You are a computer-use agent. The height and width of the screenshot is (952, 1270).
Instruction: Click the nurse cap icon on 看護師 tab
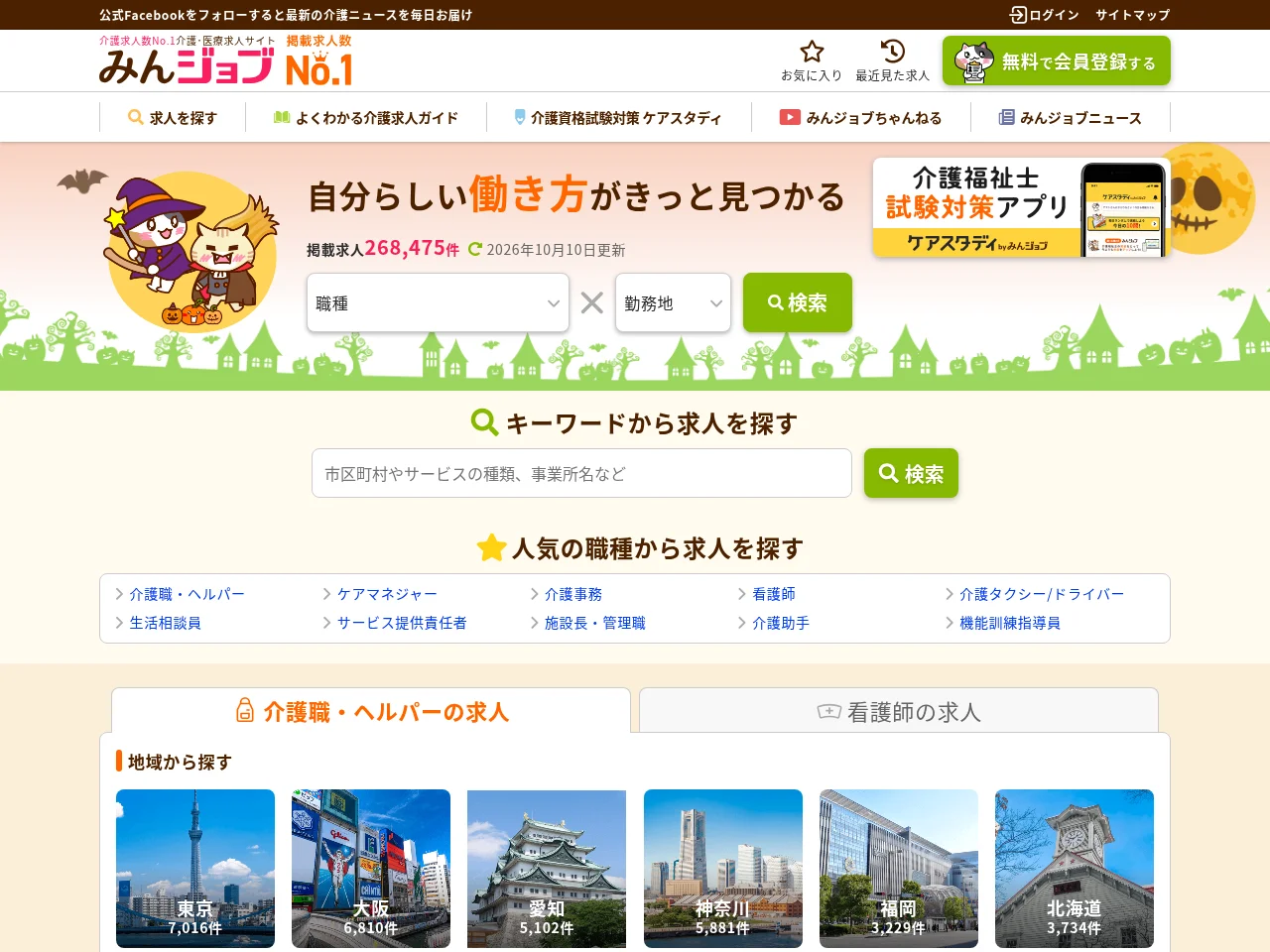(828, 711)
